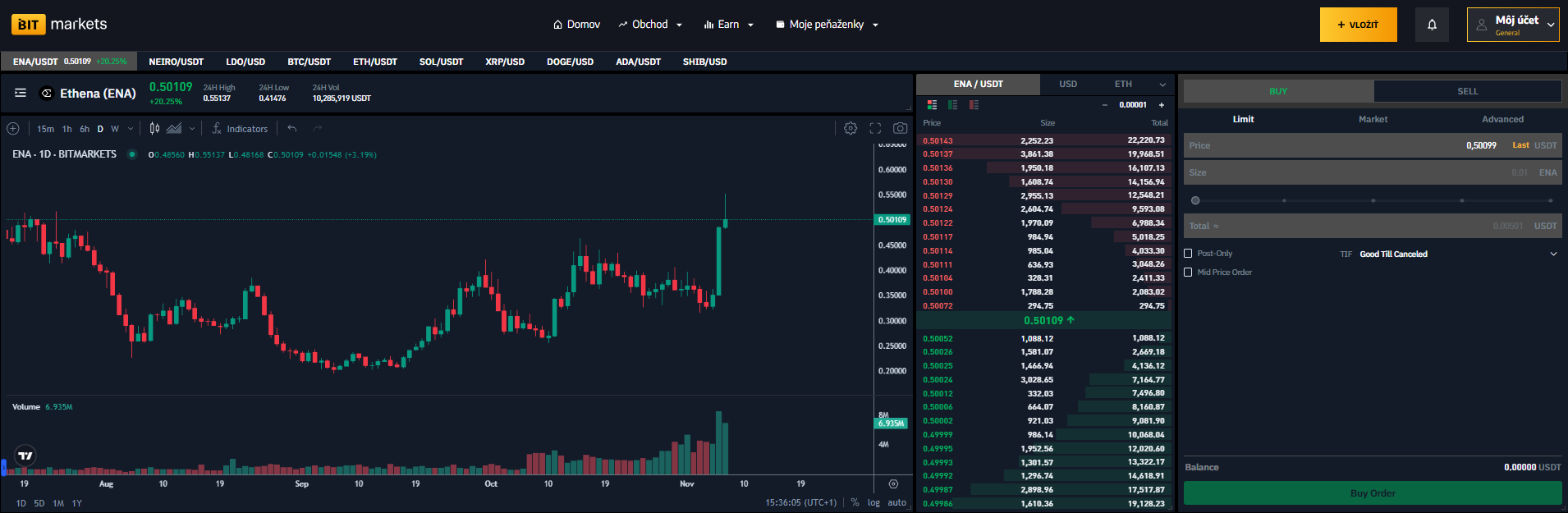Image resolution: width=1568 pixels, height=513 pixels.
Task: Click the order size percentage slider handle
Action: (x=1195, y=200)
